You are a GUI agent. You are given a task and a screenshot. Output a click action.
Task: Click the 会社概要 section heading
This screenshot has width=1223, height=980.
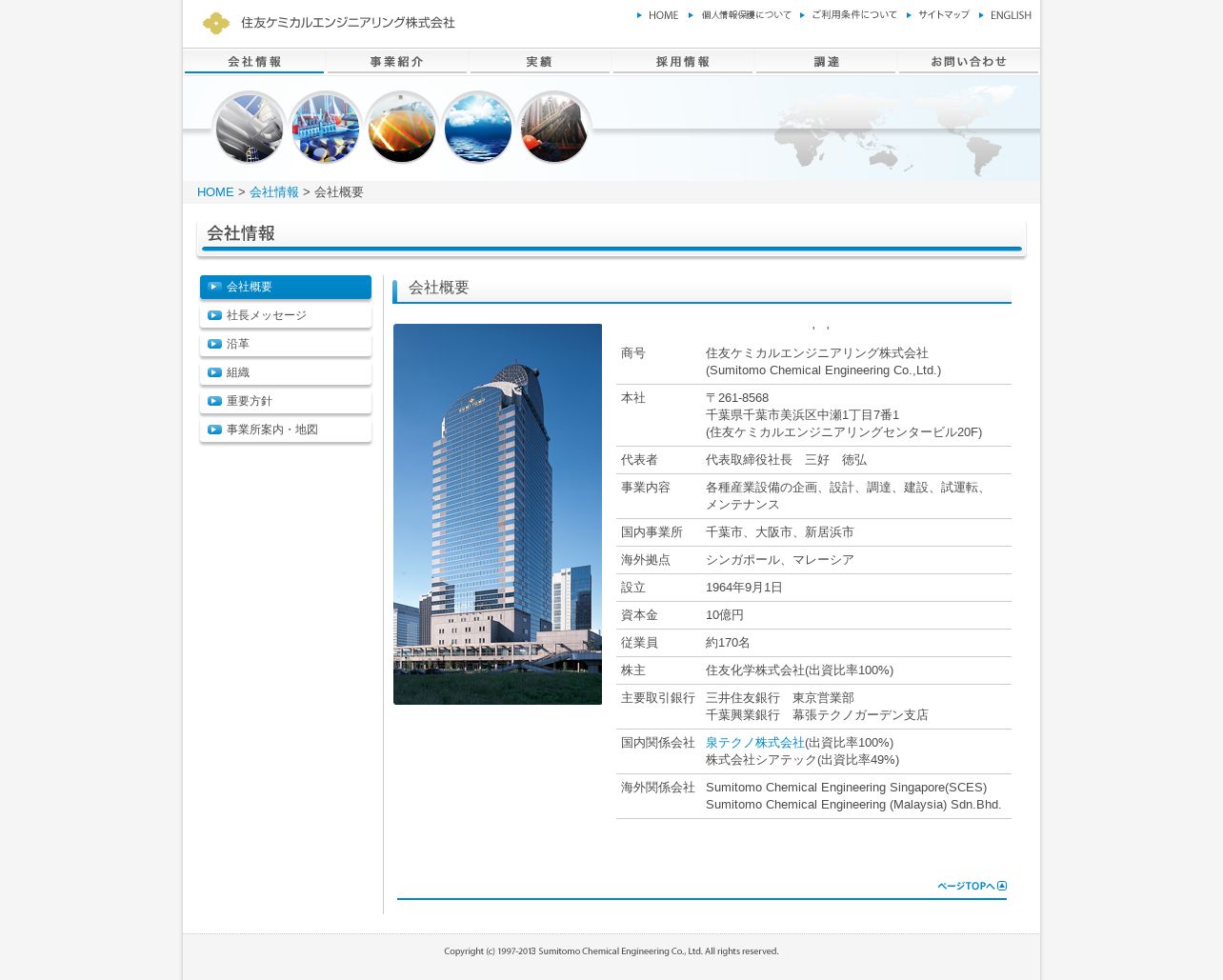tap(439, 288)
